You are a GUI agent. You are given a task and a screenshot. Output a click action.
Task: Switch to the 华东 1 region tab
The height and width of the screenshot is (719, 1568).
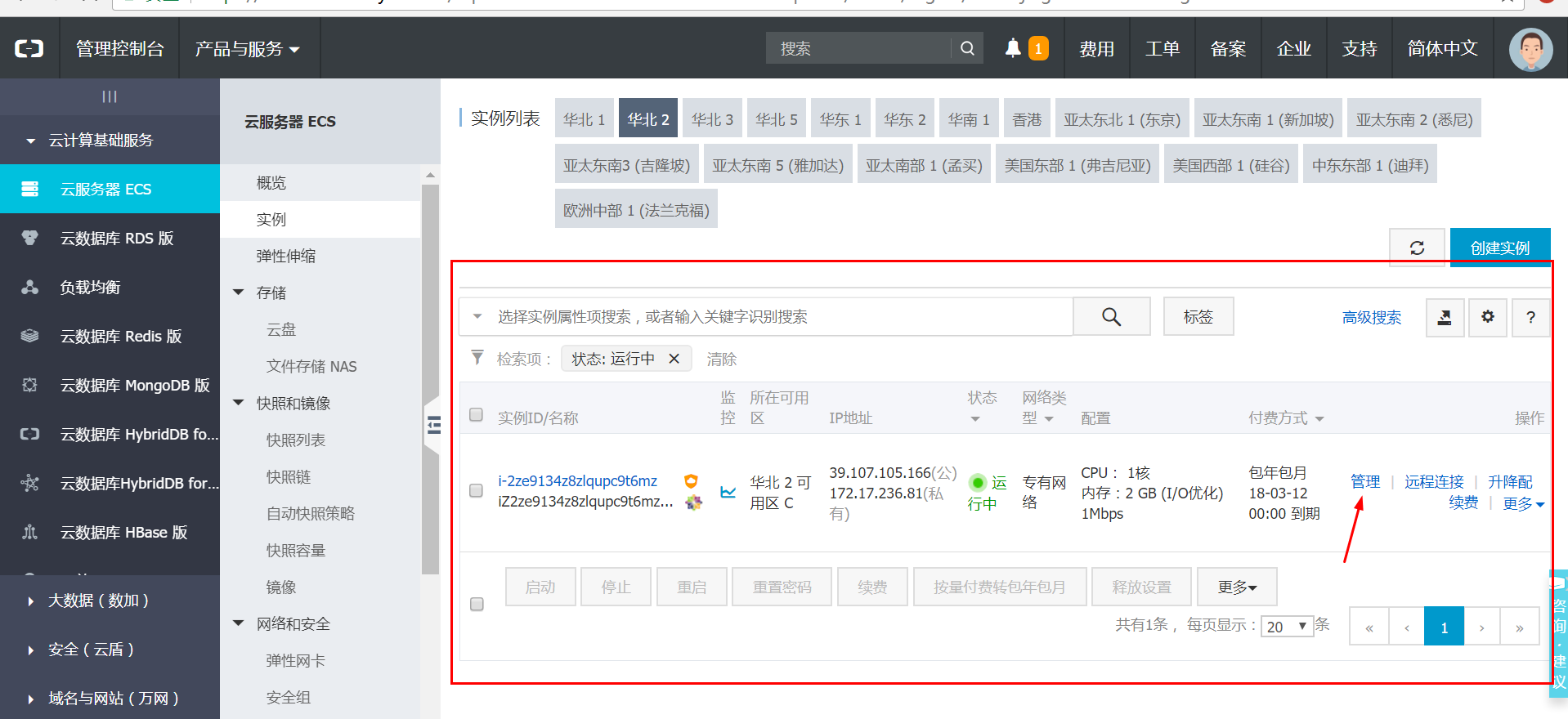(x=841, y=119)
